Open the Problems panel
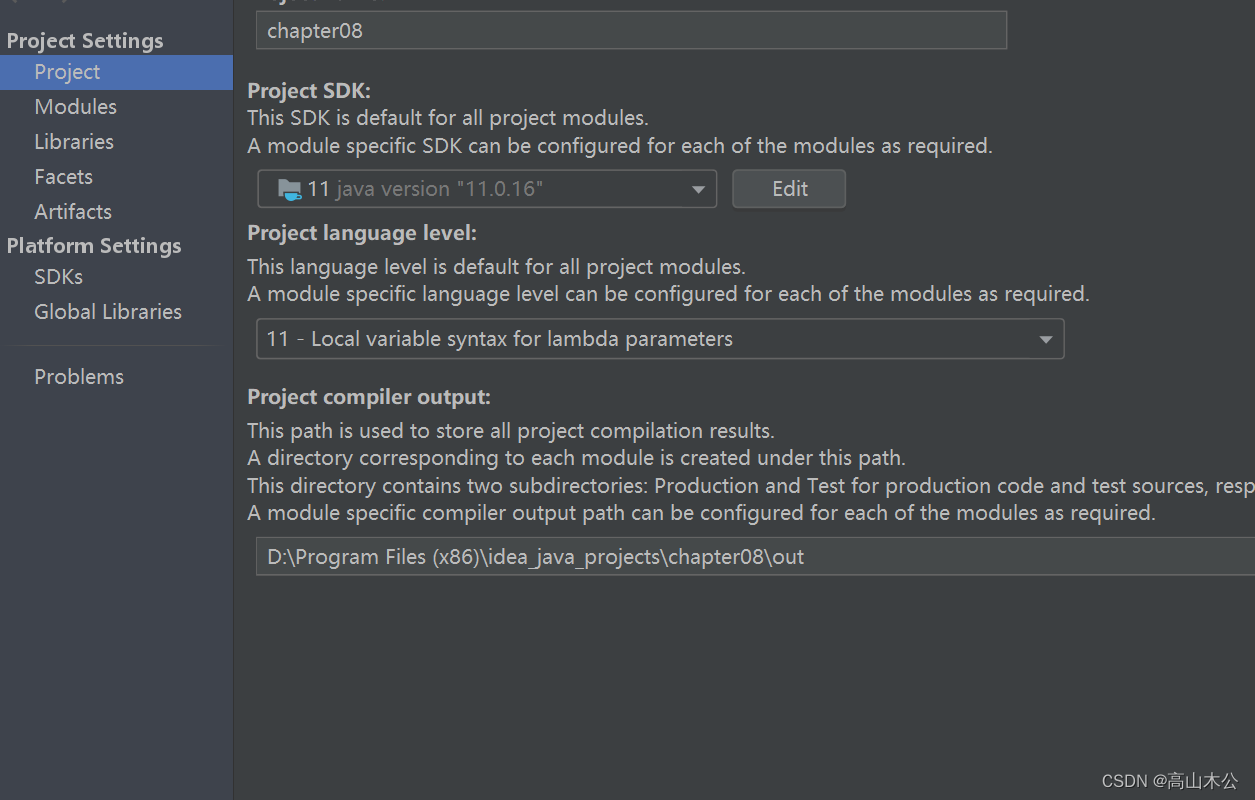This screenshot has width=1255, height=800. click(78, 376)
